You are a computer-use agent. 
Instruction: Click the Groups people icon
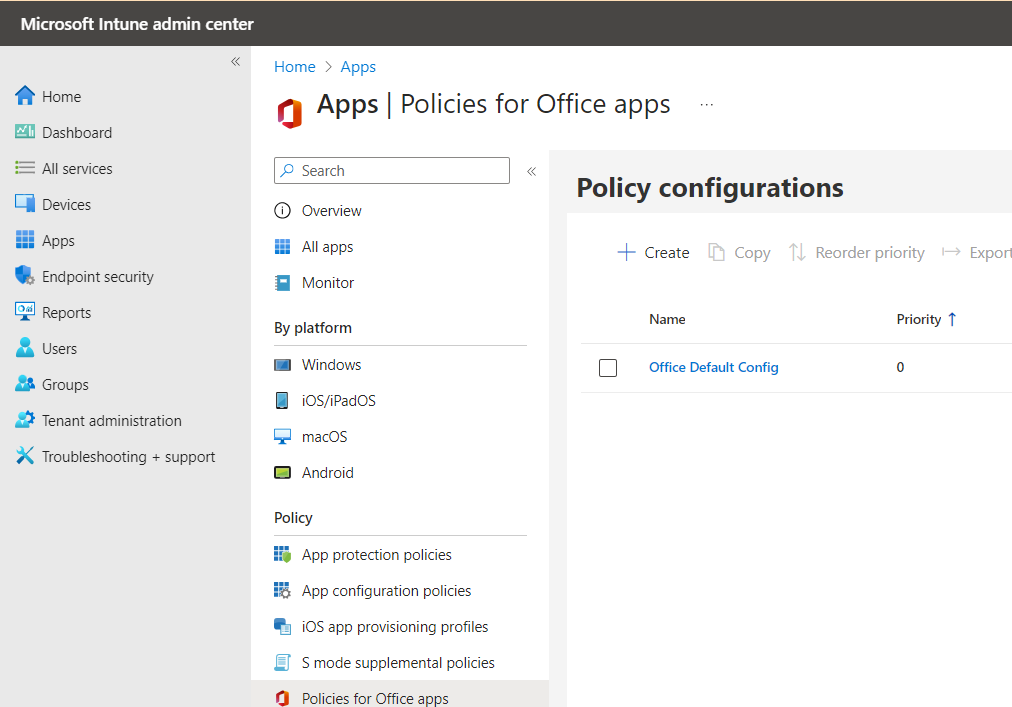(x=25, y=384)
